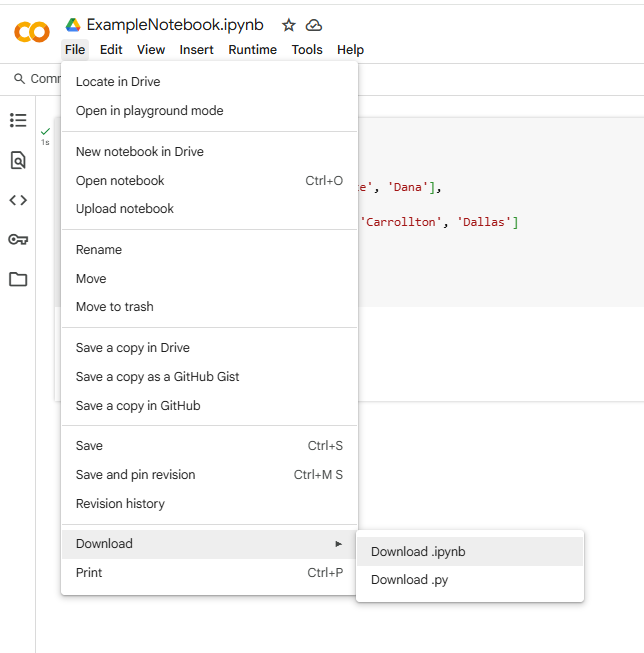This screenshot has height=653, width=644.
Task: Open the Runtime menu
Action: pyautogui.click(x=252, y=50)
